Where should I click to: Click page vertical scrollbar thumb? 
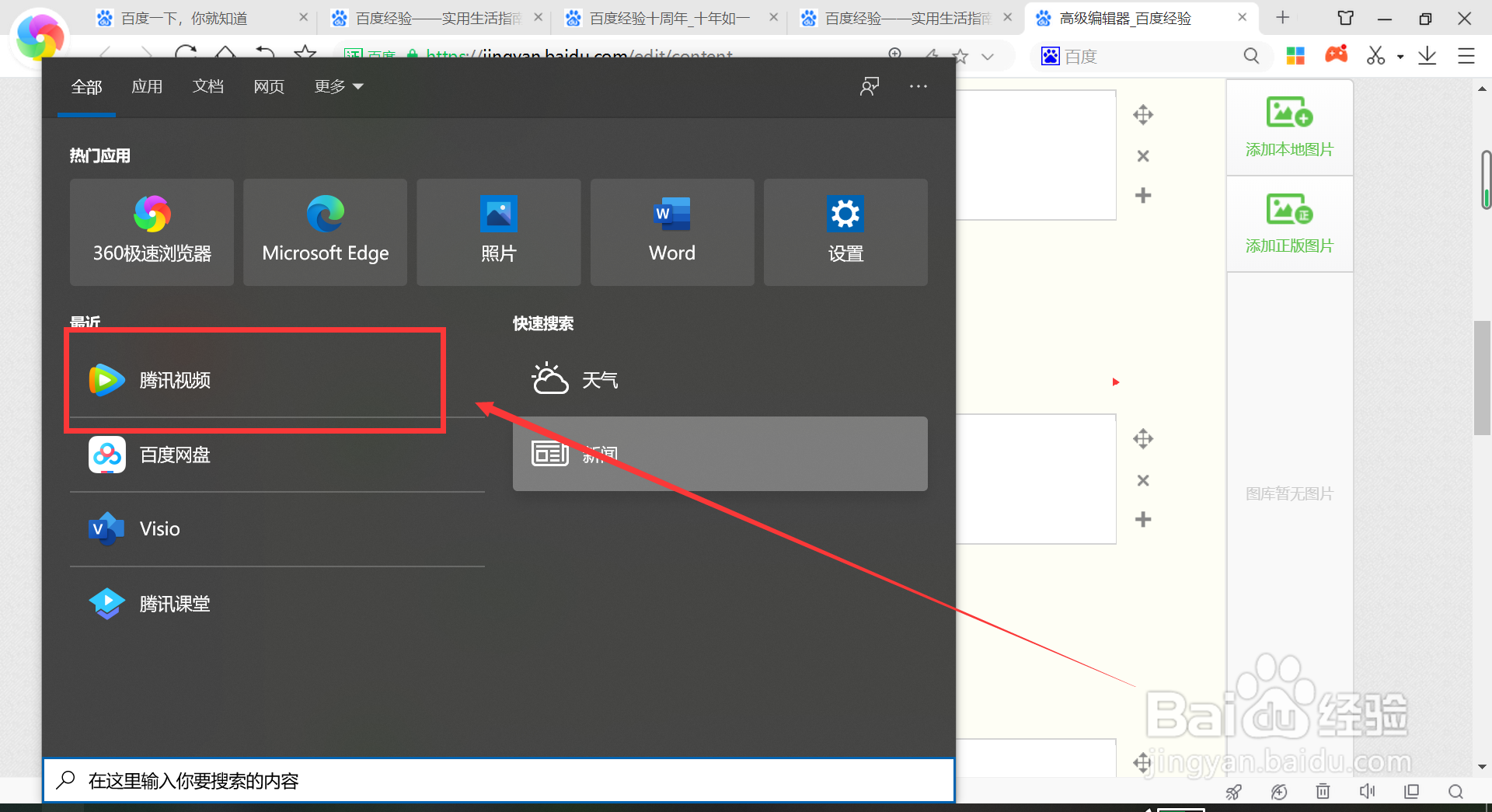tap(1482, 378)
